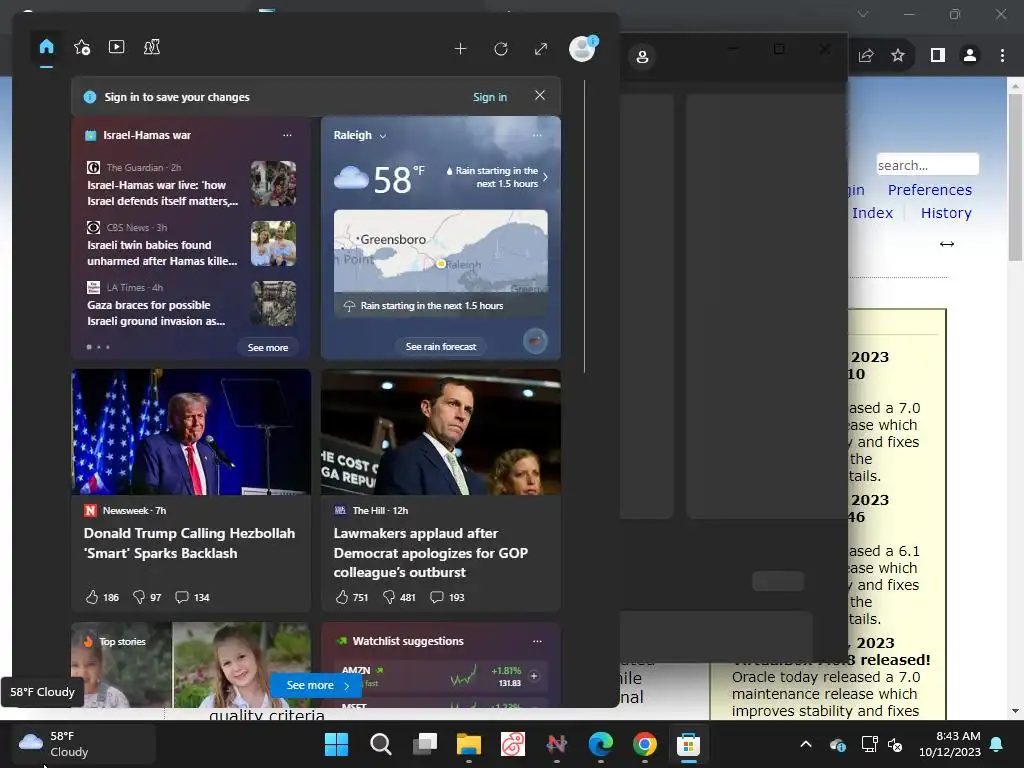The image size is (1024, 768).
Task: Click the blue See more button
Action: (317, 685)
